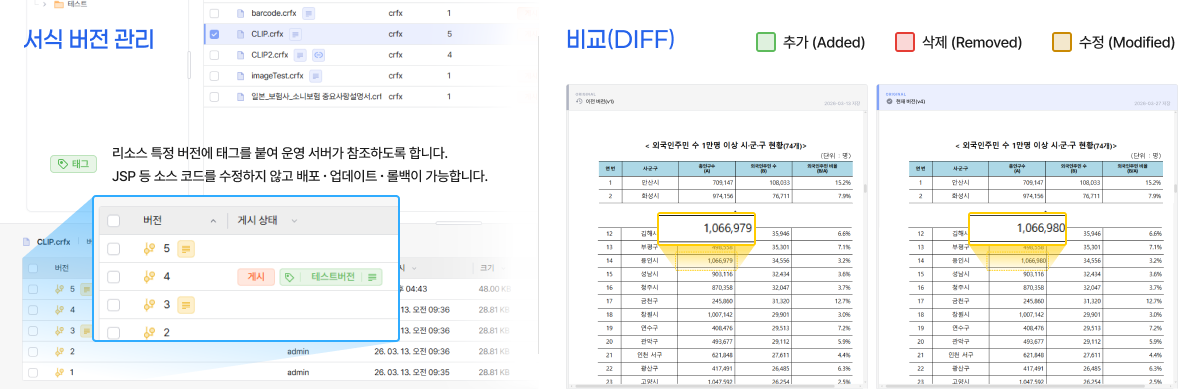Open version 5 yellow note icon in callout
The width and height of the screenshot is (1198, 389).
186,248
